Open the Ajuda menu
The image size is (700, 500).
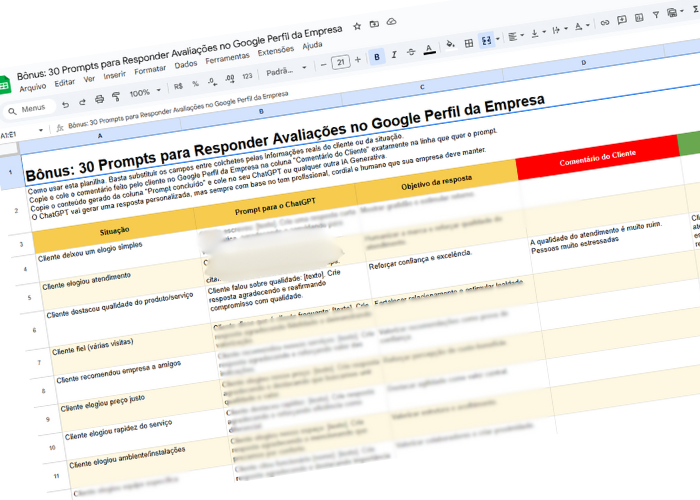(x=312, y=45)
